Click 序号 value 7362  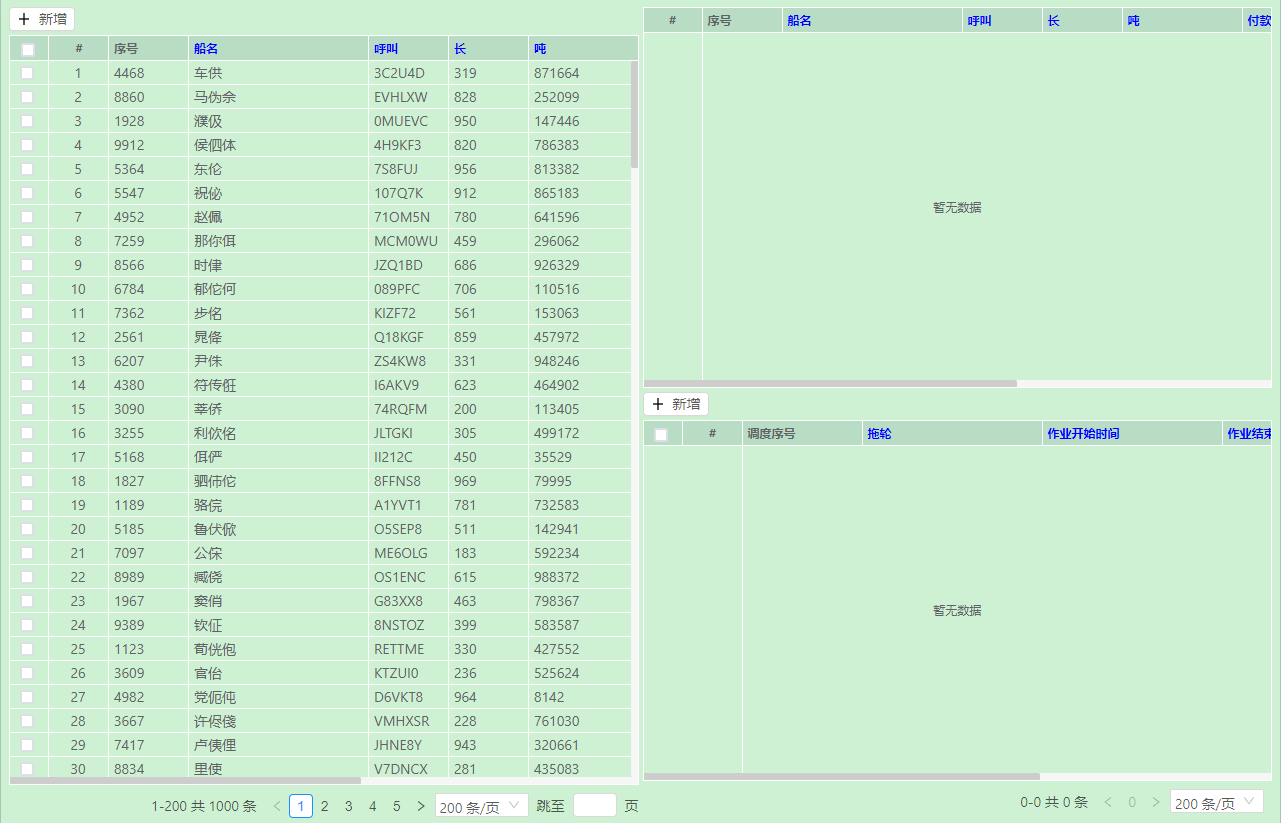(x=129, y=313)
